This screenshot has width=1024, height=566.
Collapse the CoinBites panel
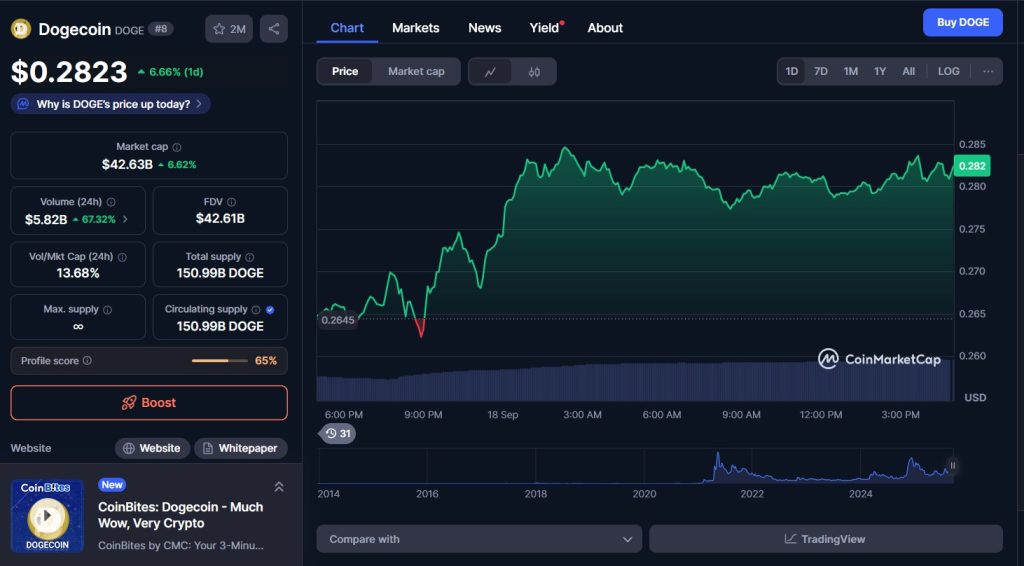[x=279, y=487]
